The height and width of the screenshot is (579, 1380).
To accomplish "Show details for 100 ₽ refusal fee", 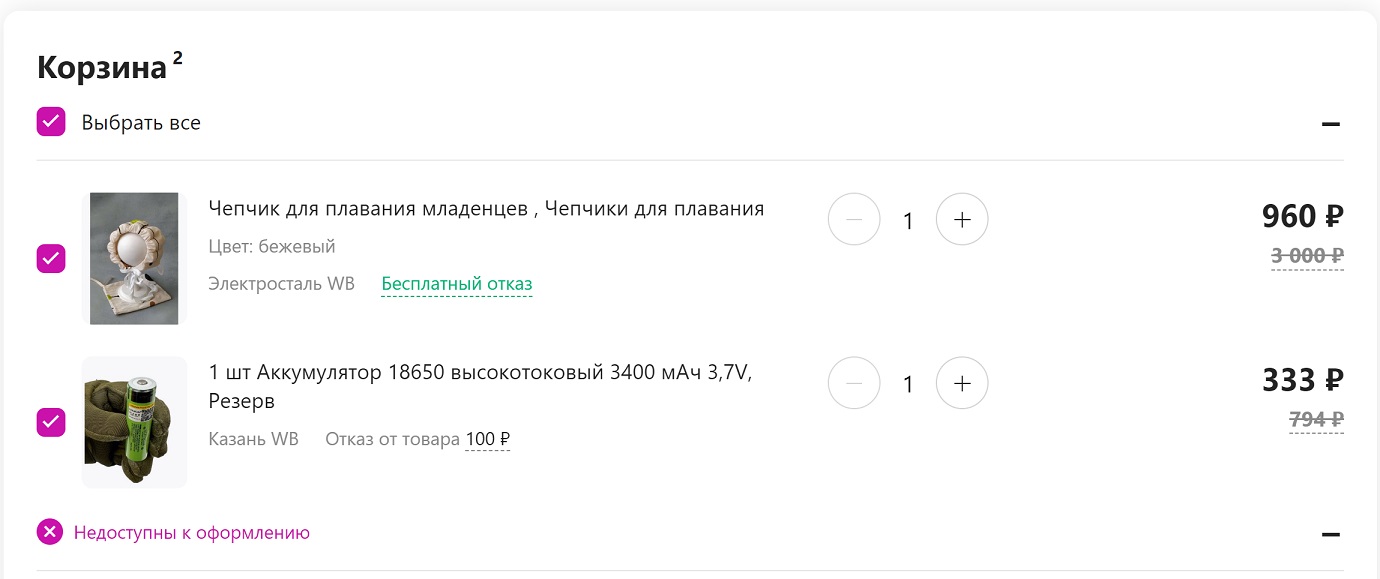I will (x=488, y=439).
